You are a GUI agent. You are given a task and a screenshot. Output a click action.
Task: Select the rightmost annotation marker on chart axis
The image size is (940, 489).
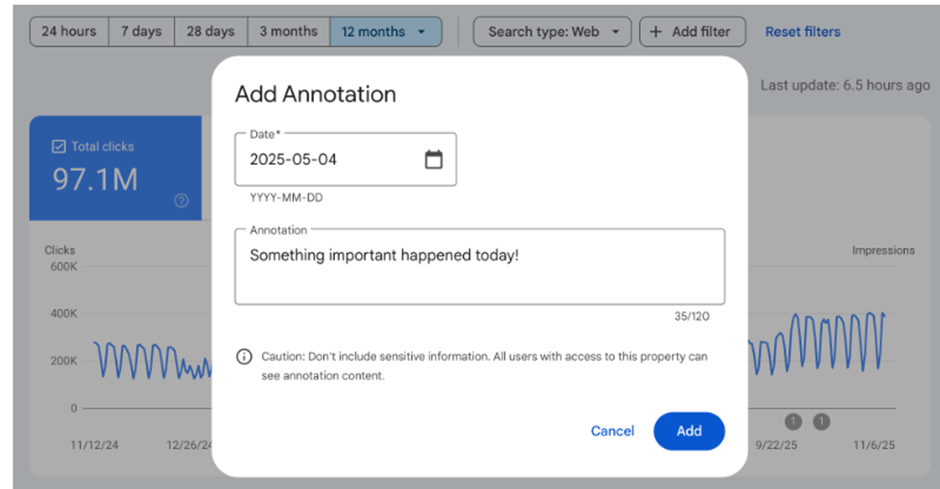tap(821, 421)
